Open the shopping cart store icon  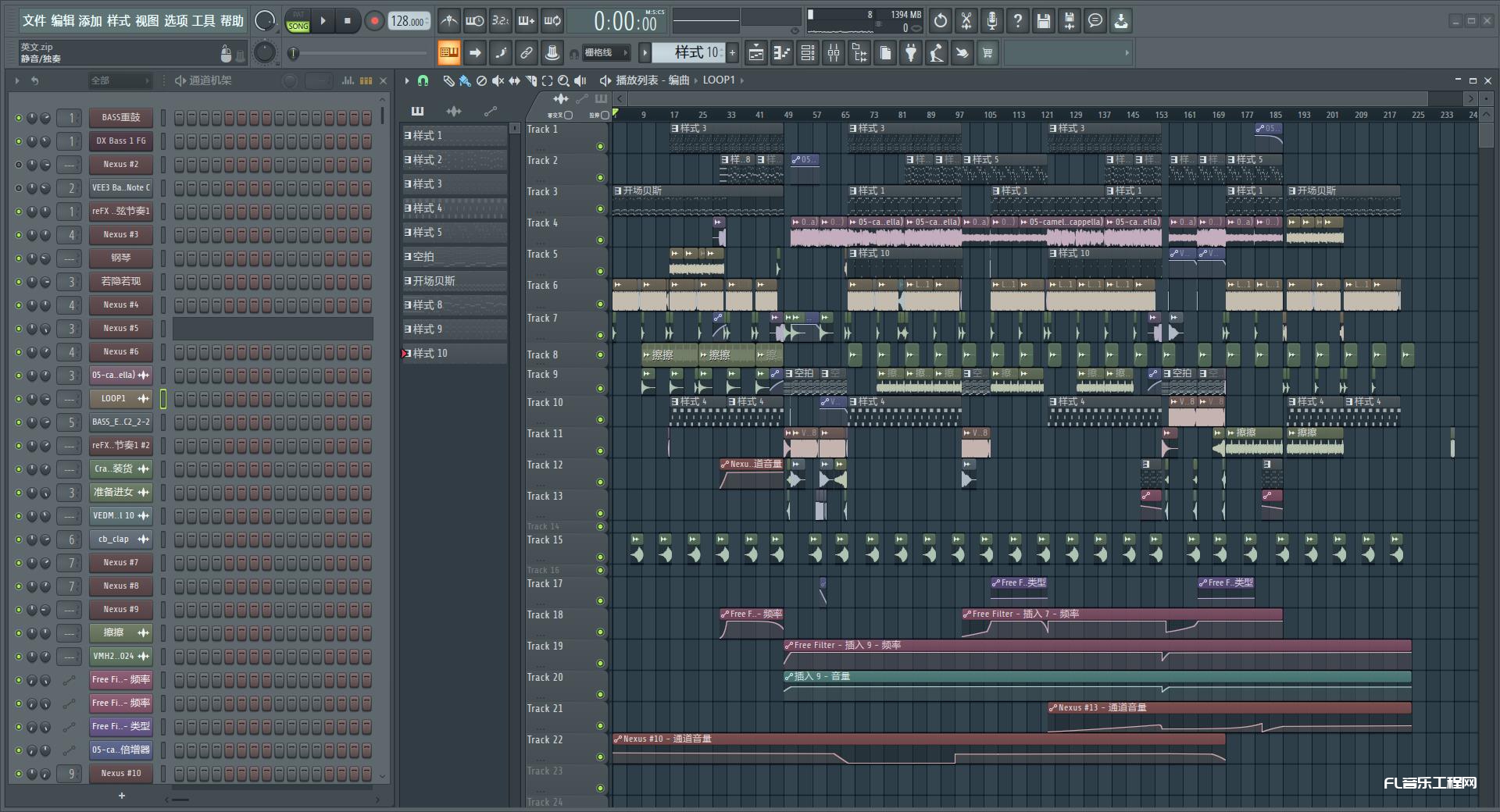(x=988, y=53)
